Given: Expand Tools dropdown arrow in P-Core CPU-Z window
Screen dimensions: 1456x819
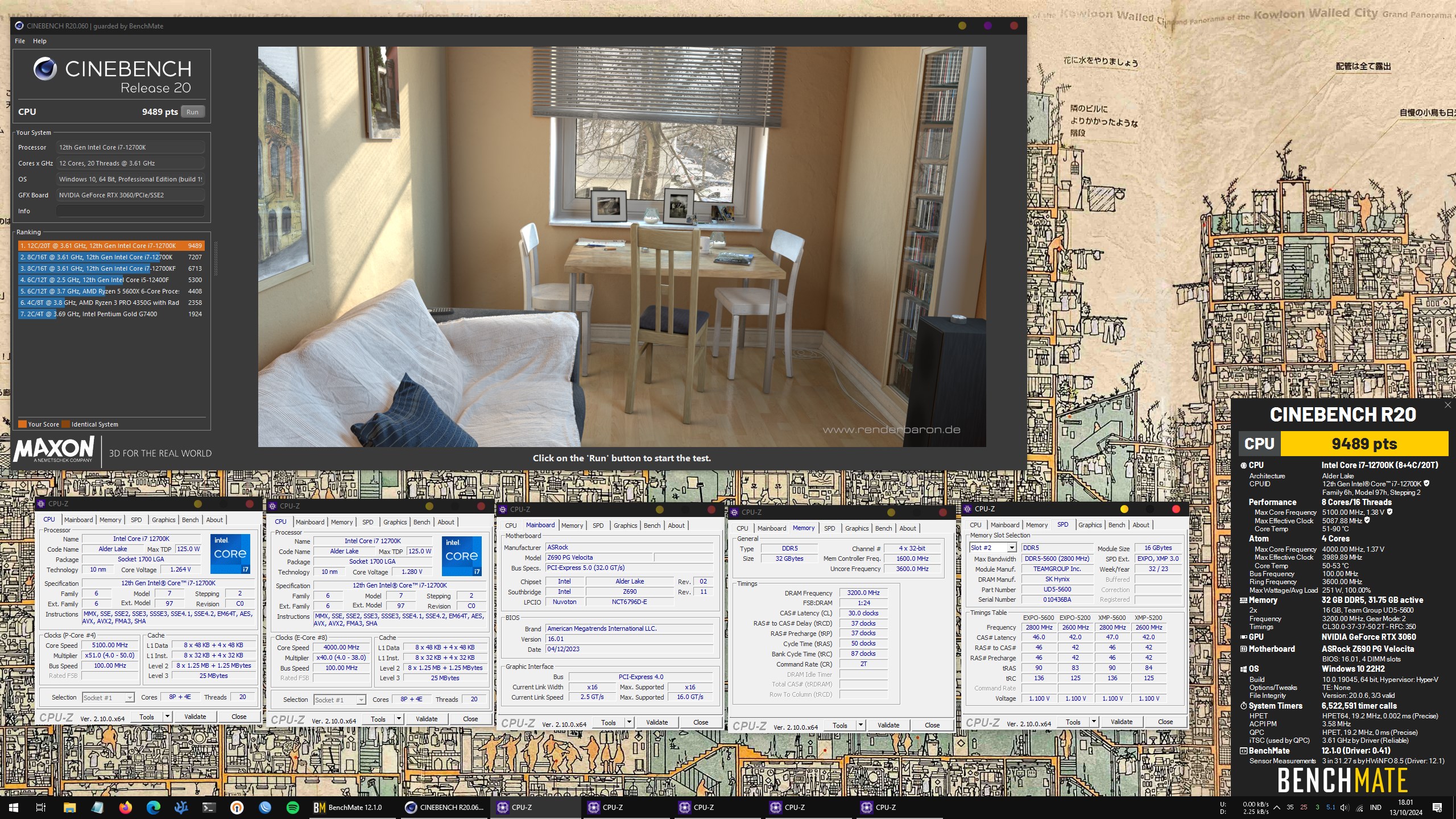Looking at the screenshot, I should point(167,717).
